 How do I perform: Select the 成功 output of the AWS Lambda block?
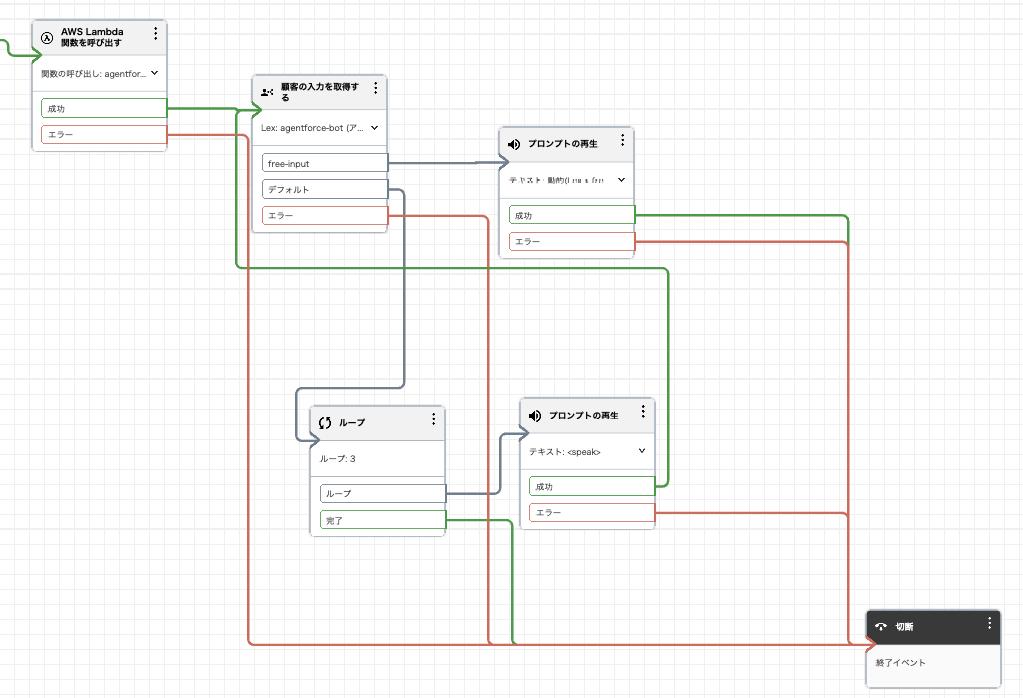coord(104,108)
